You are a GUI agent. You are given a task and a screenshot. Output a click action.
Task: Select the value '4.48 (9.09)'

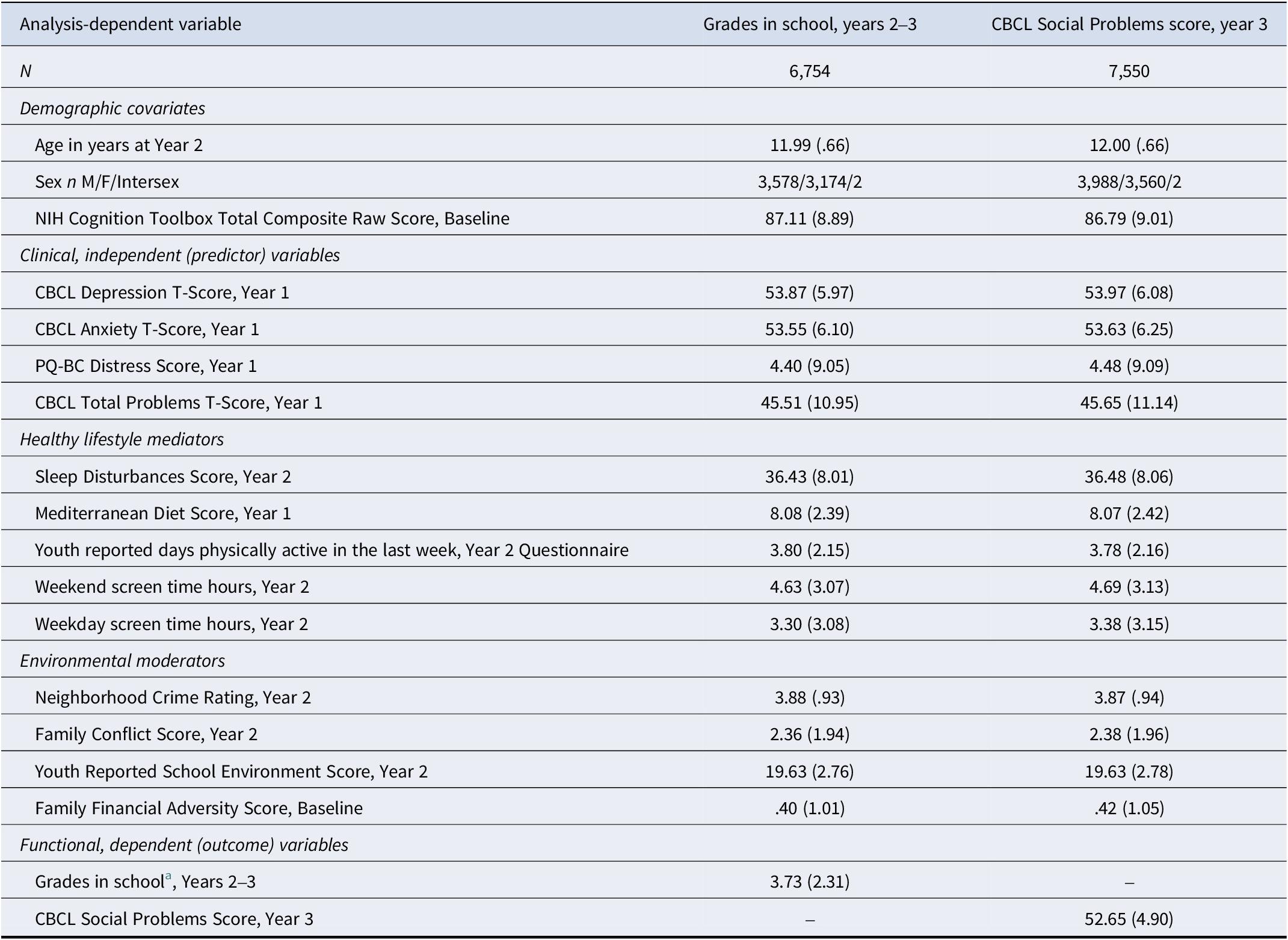pyautogui.click(x=1129, y=366)
